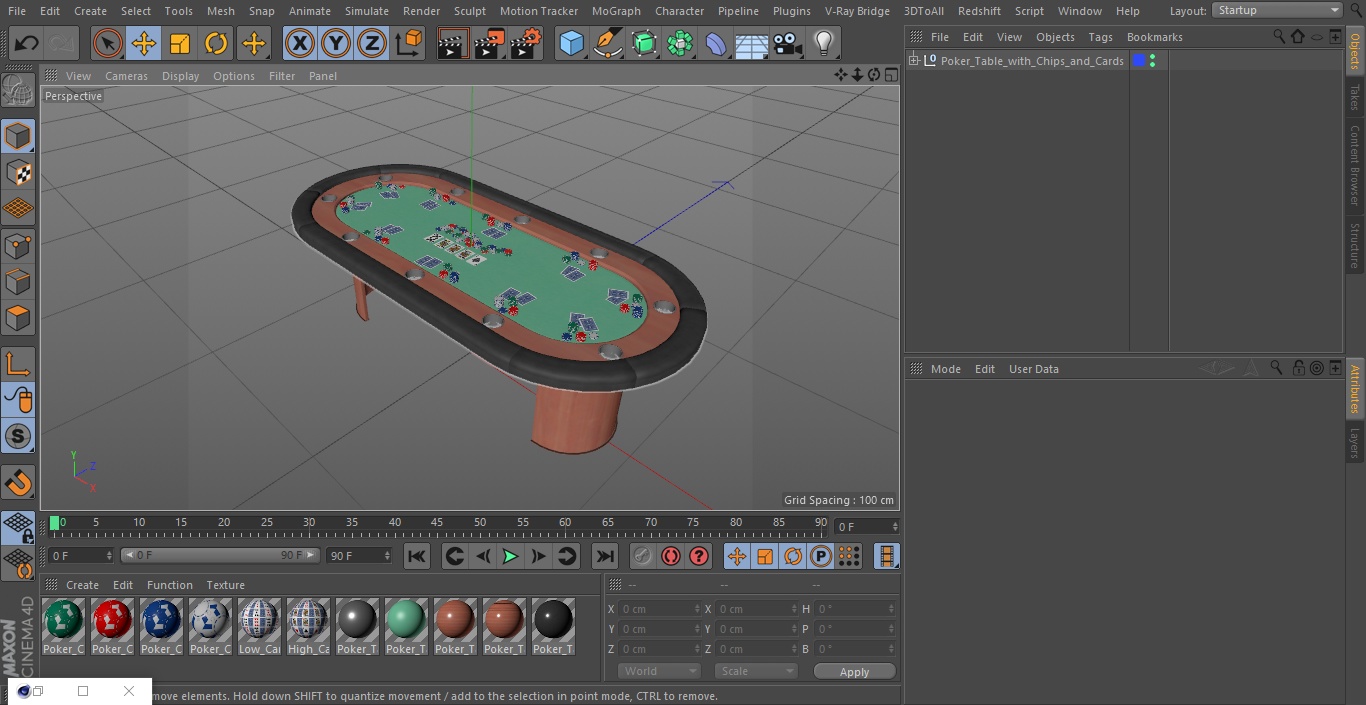This screenshot has width=1366, height=705.
Task: Add a Light object
Action: (x=824, y=43)
